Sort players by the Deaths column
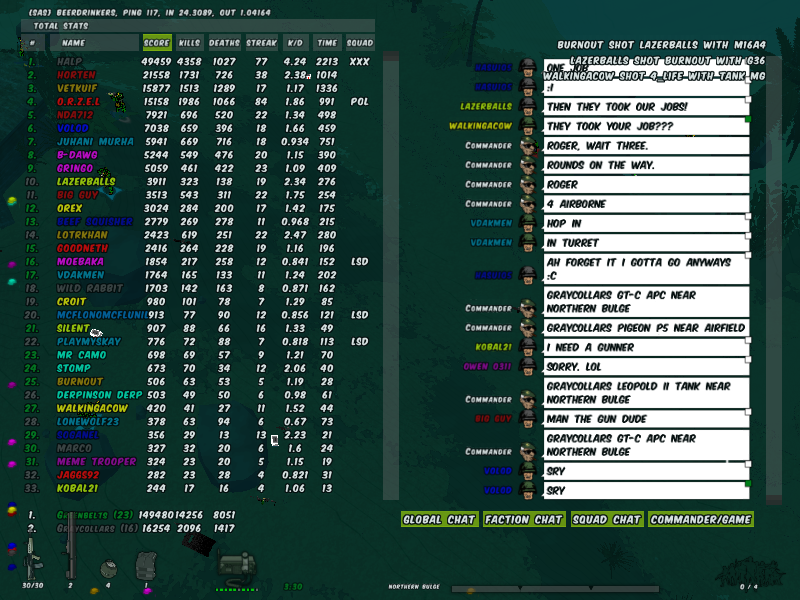The image size is (800, 600). point(224,43)
